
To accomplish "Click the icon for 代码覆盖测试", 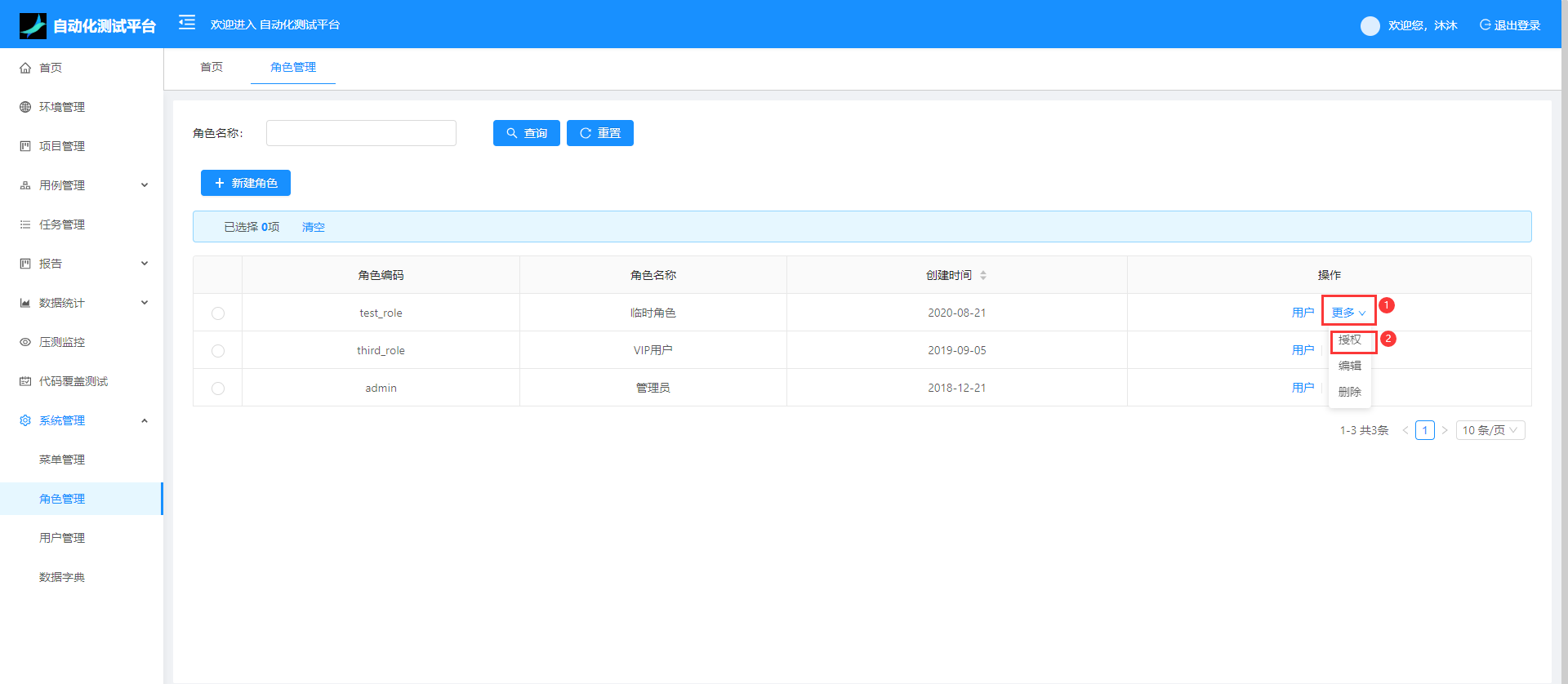I will (x=25, y=381).
